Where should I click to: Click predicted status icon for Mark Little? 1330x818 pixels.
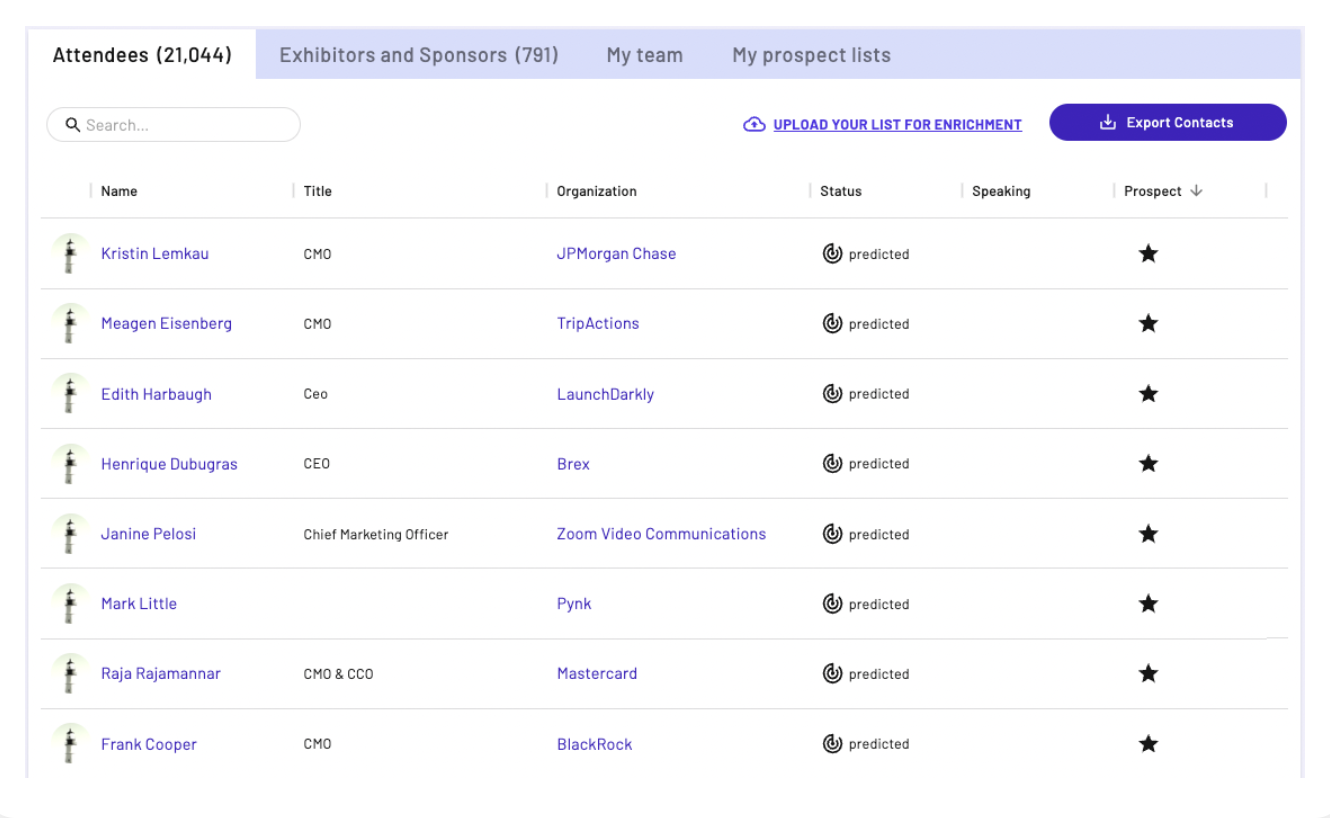pos(832,604)
